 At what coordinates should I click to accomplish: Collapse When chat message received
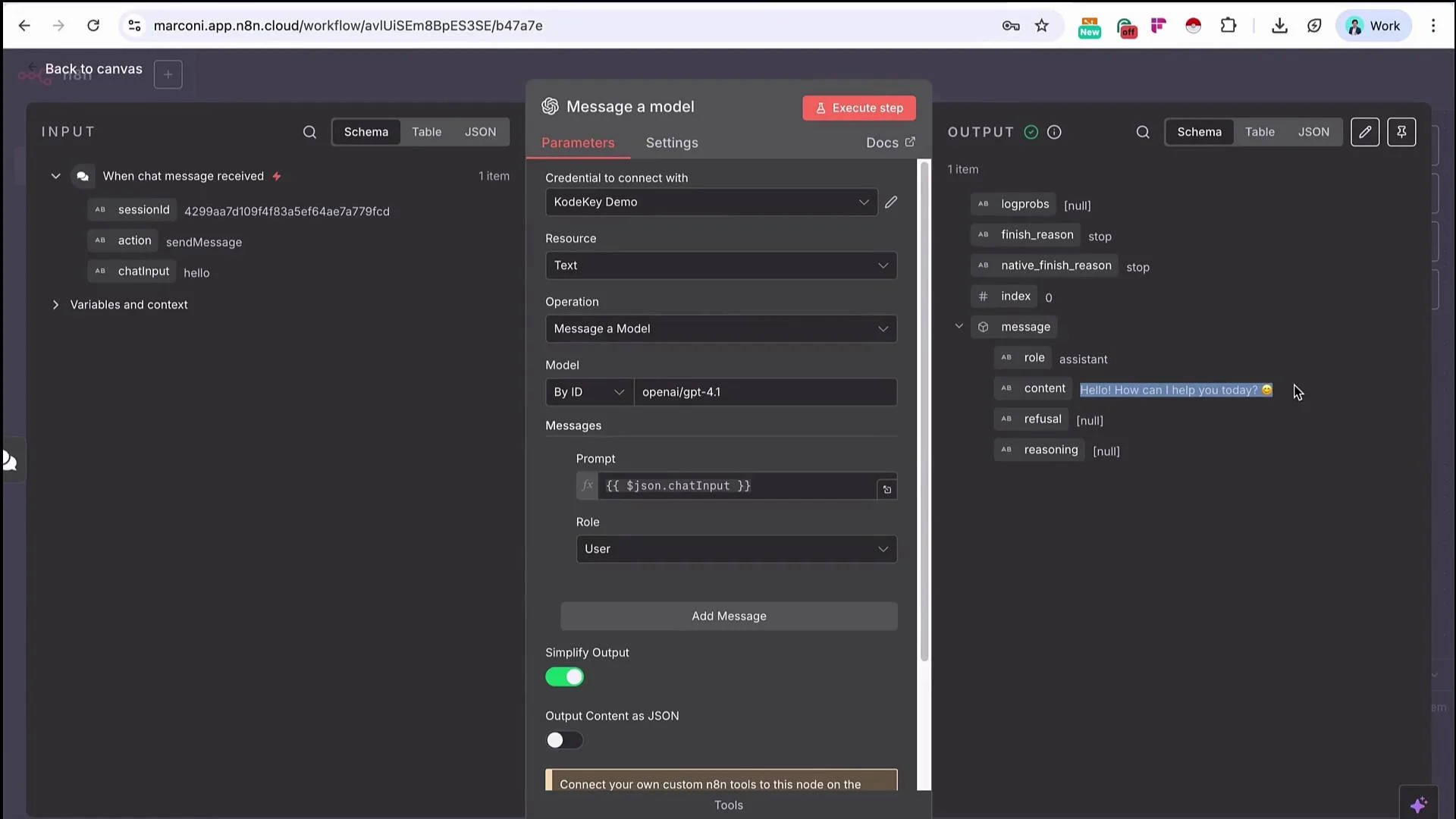55,176
